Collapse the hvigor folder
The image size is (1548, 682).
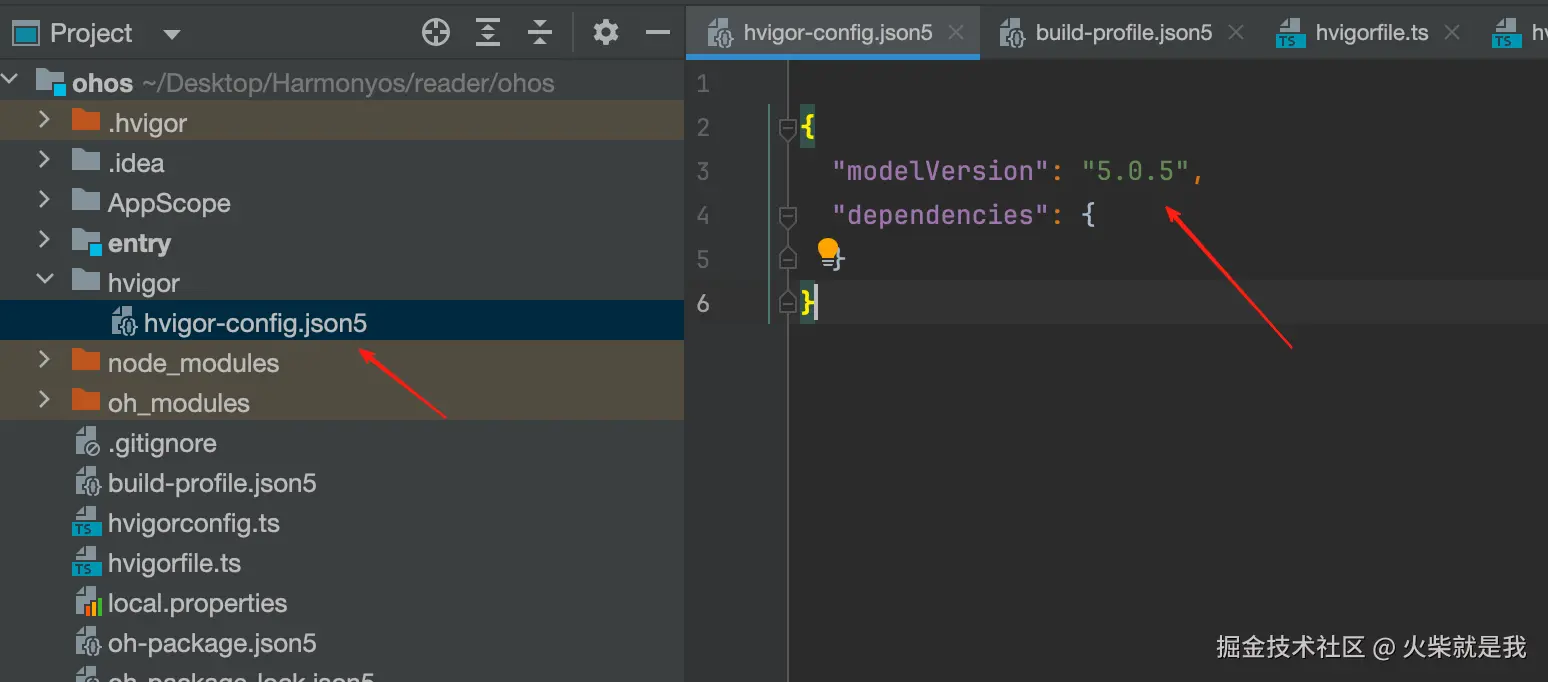click(44, 280)
